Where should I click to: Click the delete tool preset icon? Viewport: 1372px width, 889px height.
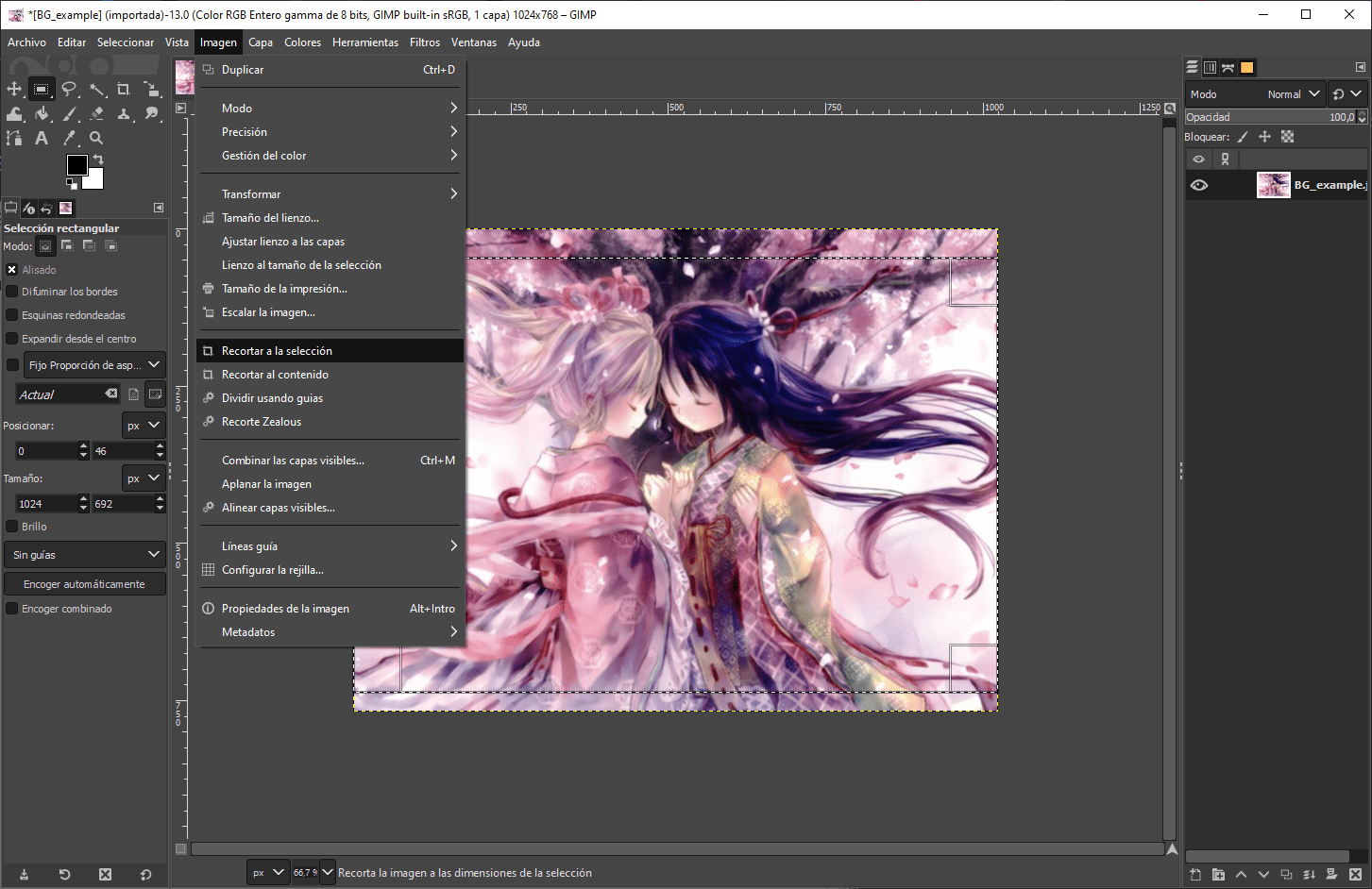coord(105,874)
